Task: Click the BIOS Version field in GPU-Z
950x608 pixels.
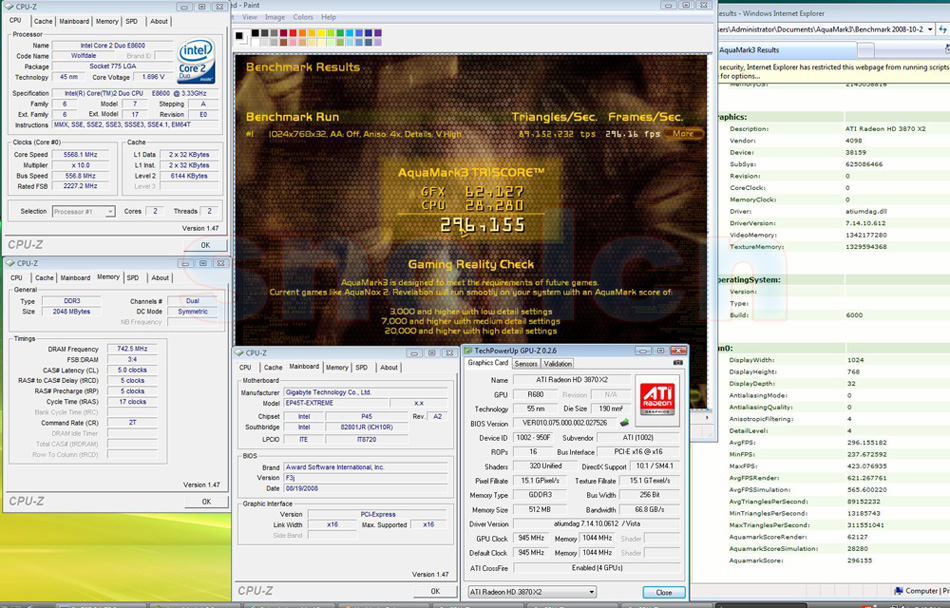Action: coord(565,423)
